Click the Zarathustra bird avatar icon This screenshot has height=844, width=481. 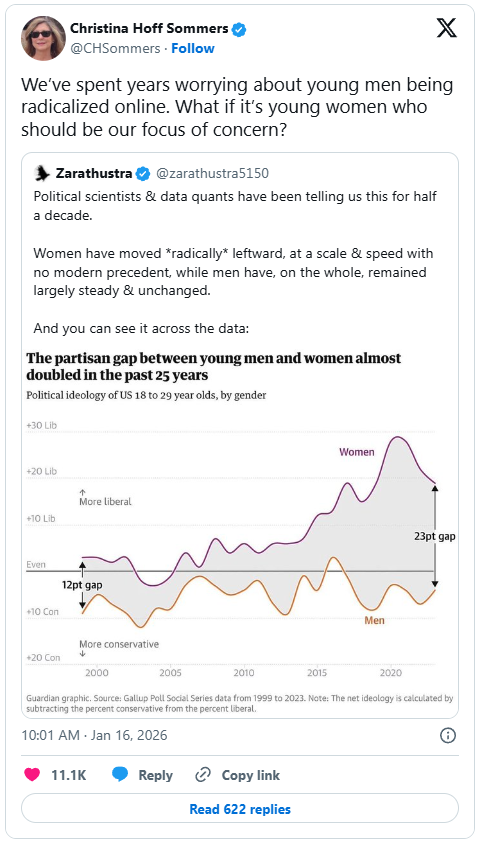(42, 173)
